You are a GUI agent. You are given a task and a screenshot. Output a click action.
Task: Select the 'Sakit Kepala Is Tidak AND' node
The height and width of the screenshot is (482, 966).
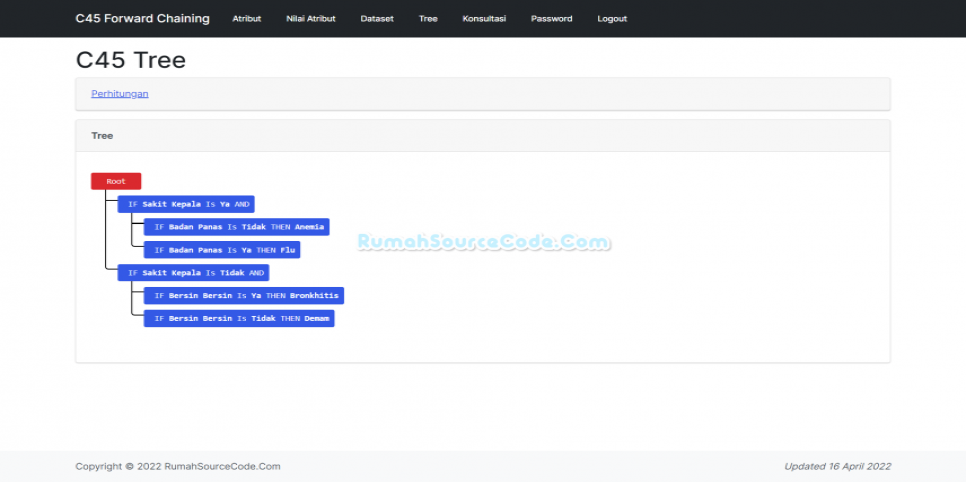(x=193, y=272)
